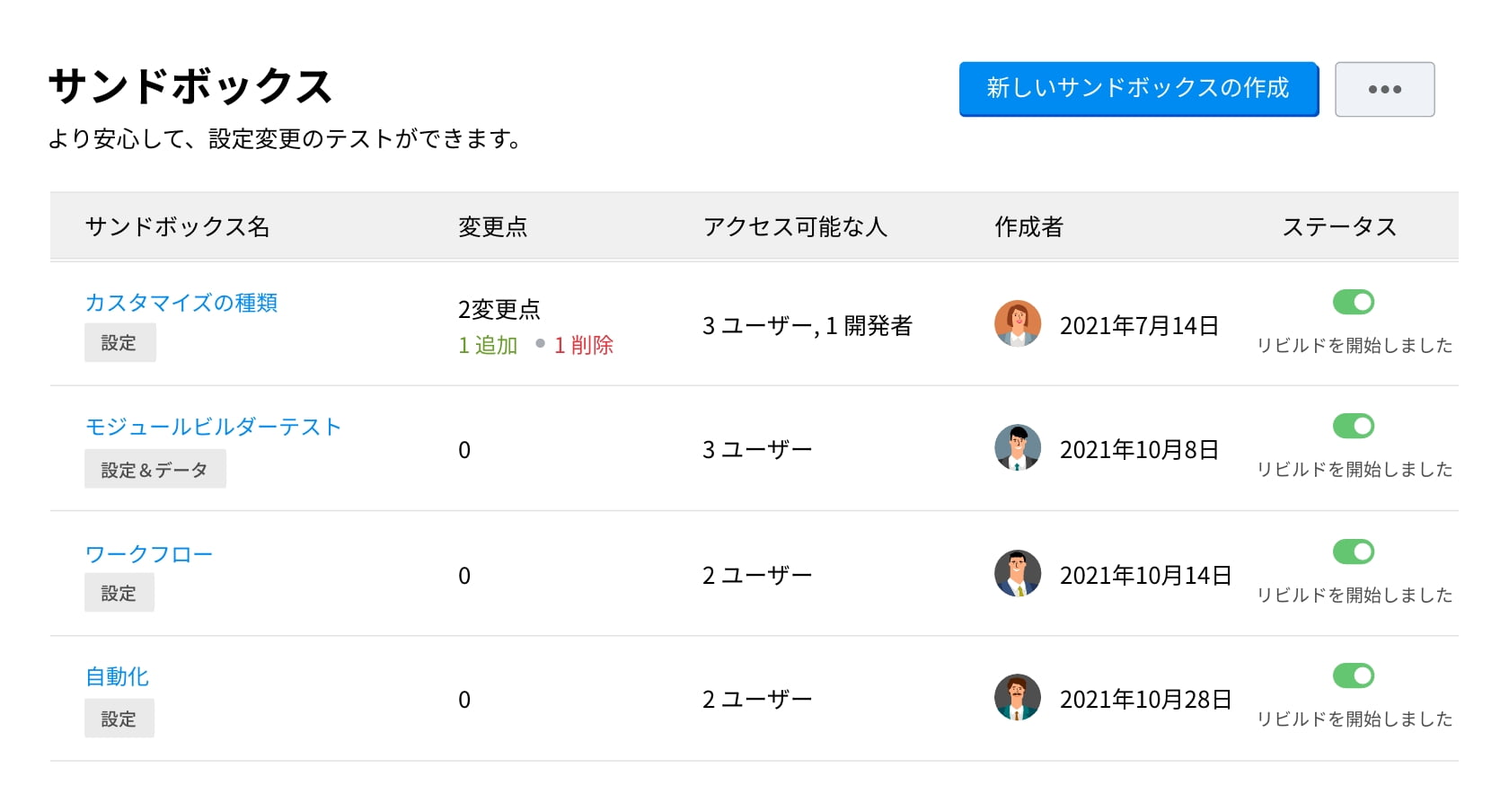The width and height of the screenshot is (1509, 812).
Task: Click the ステータス column header
Action: coord(1339,227)
